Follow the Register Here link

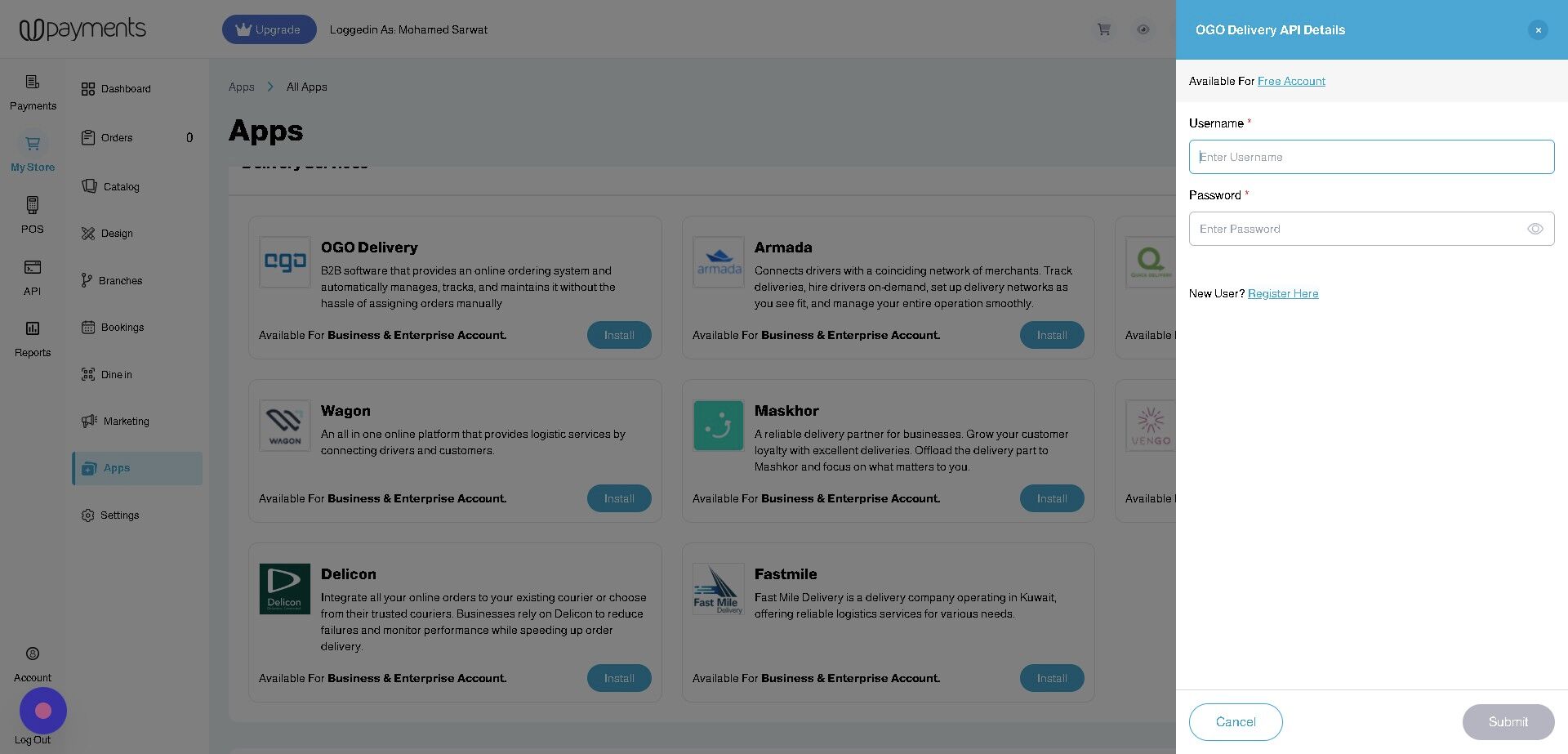[x=1283, y=293]
